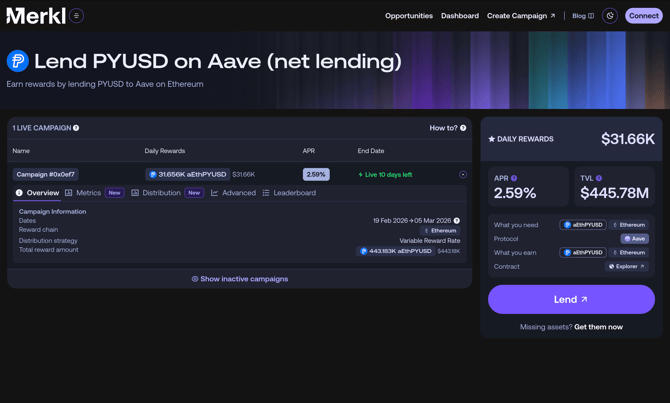Show inactive campaigns

click(x=240, y=279)
